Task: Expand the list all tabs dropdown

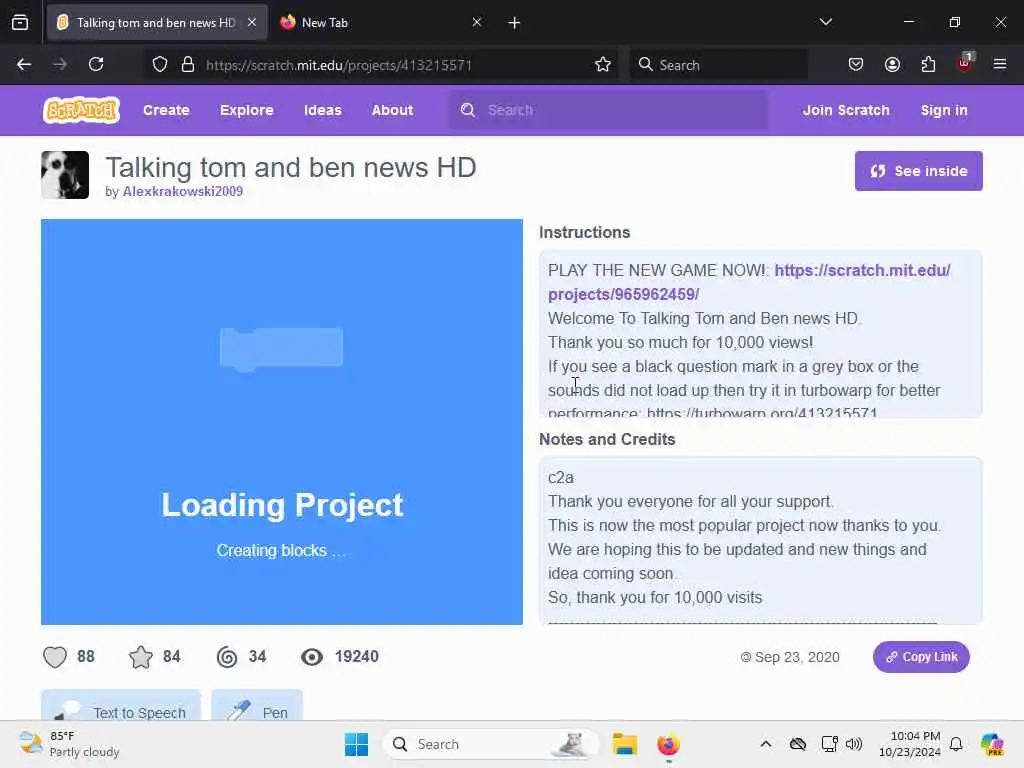Action: [825, 22]
